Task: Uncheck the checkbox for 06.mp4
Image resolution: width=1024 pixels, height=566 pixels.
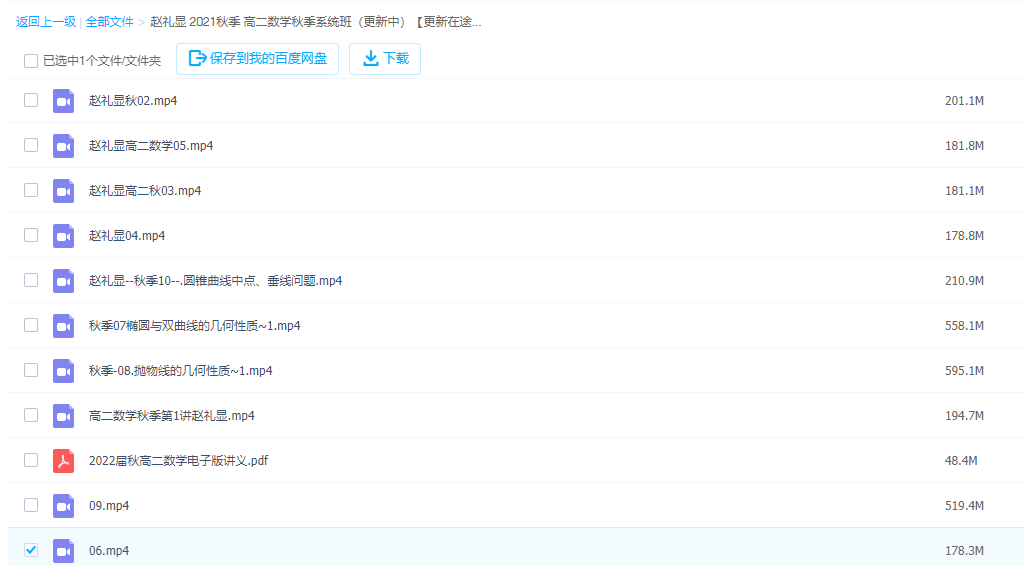Action: [31, 550]
